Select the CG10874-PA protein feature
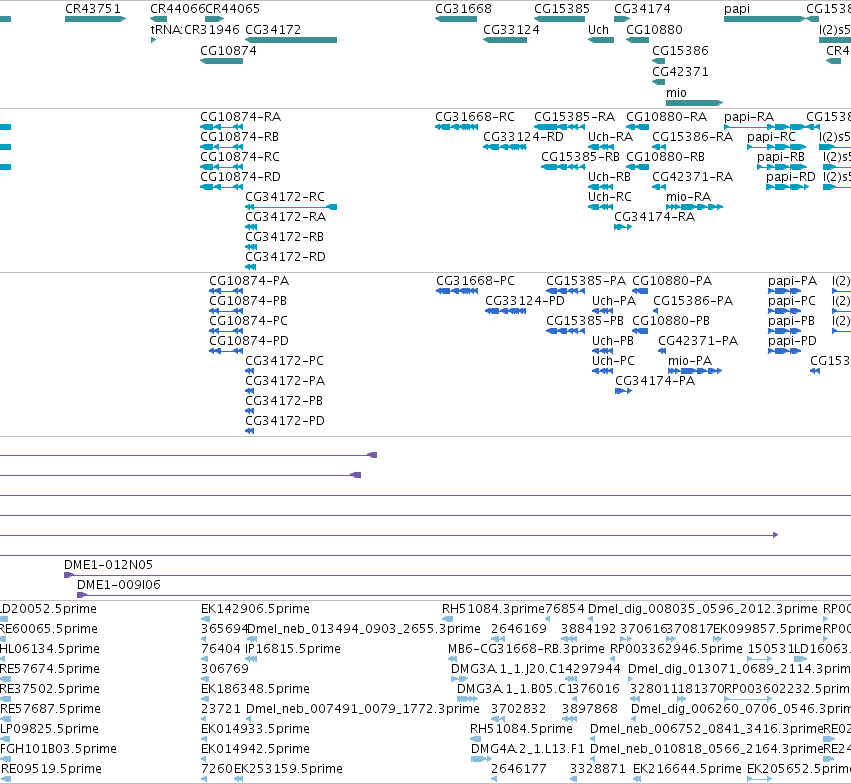851x784 pixels. pos(226,291)
